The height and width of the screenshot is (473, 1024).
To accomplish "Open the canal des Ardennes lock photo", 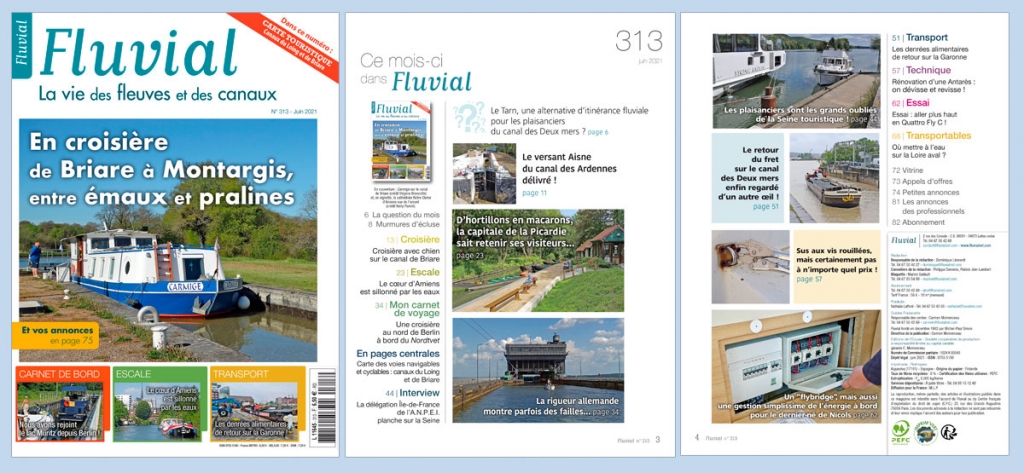I will (484, 173).
